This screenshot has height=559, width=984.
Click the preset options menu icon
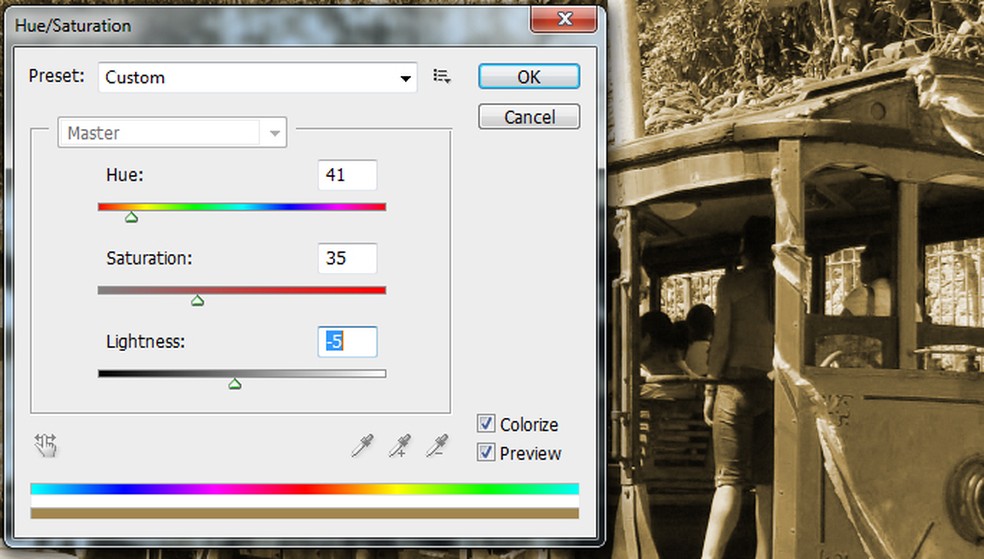click(442, 77)
